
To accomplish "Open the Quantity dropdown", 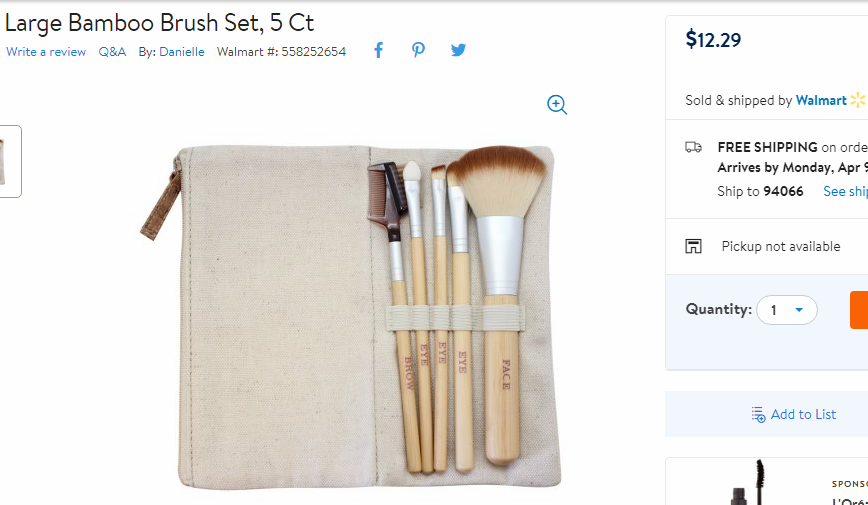I will coord(787,310).
